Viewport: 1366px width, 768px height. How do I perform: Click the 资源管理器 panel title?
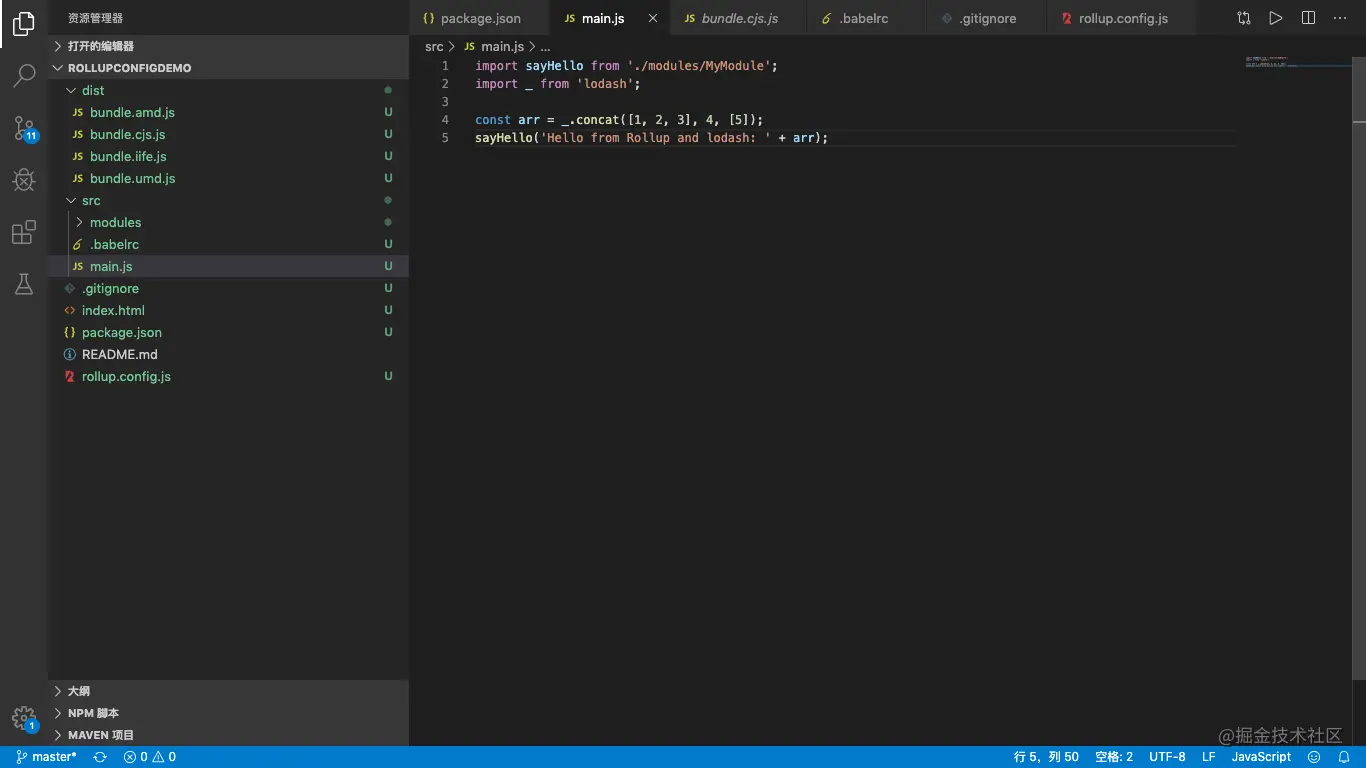click(96, 18)
